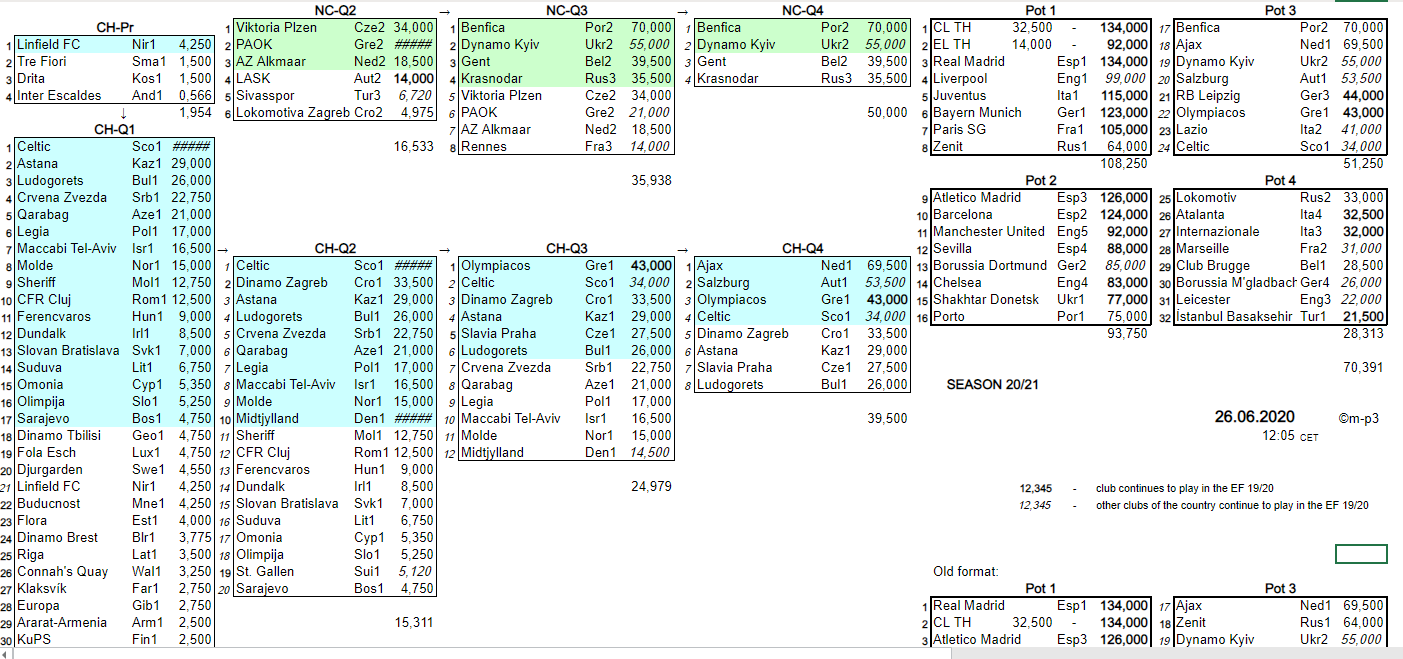Select the 70,391 value cell

1363,368
